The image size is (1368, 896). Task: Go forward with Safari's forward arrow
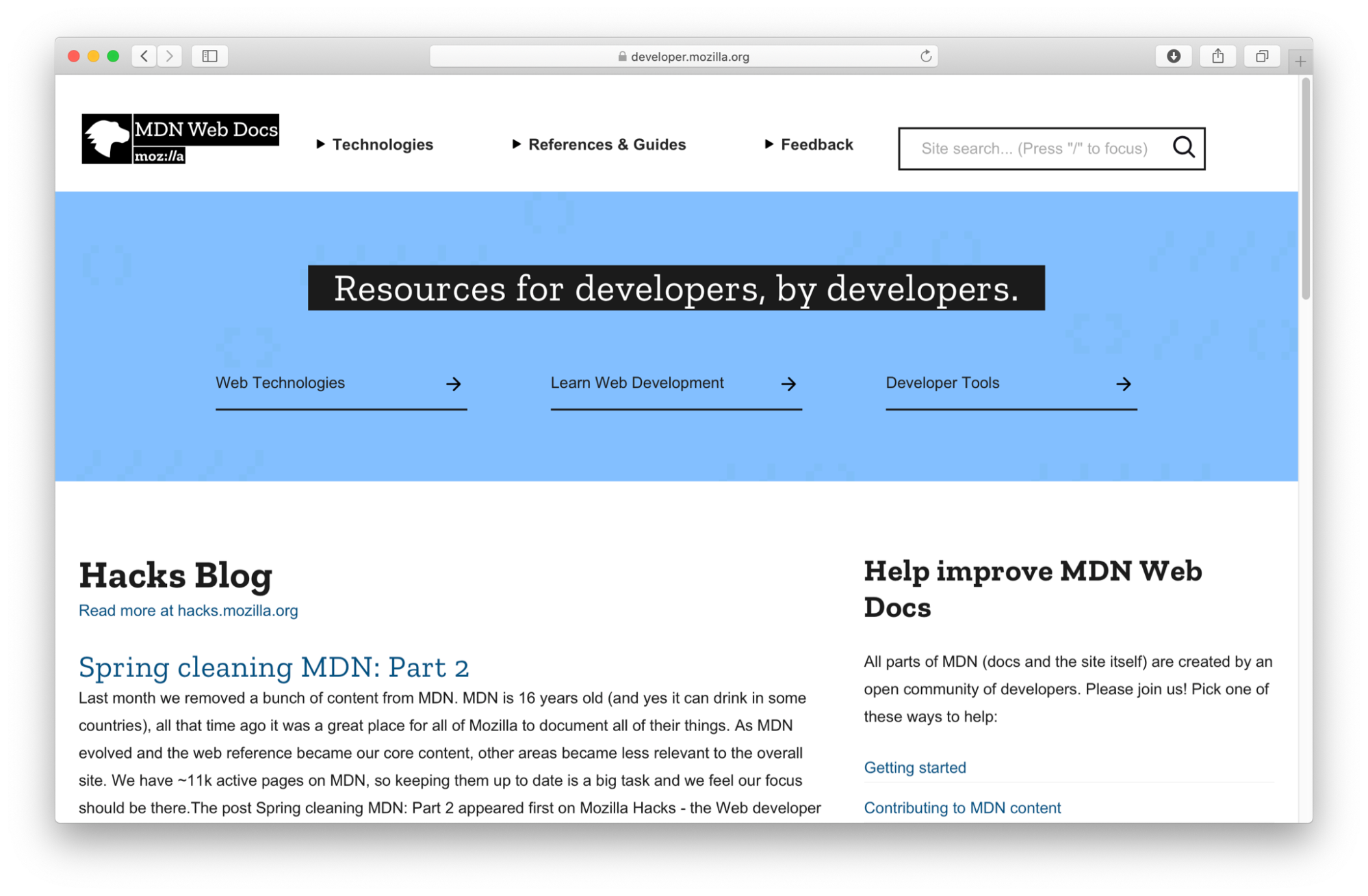click(170, 56)
